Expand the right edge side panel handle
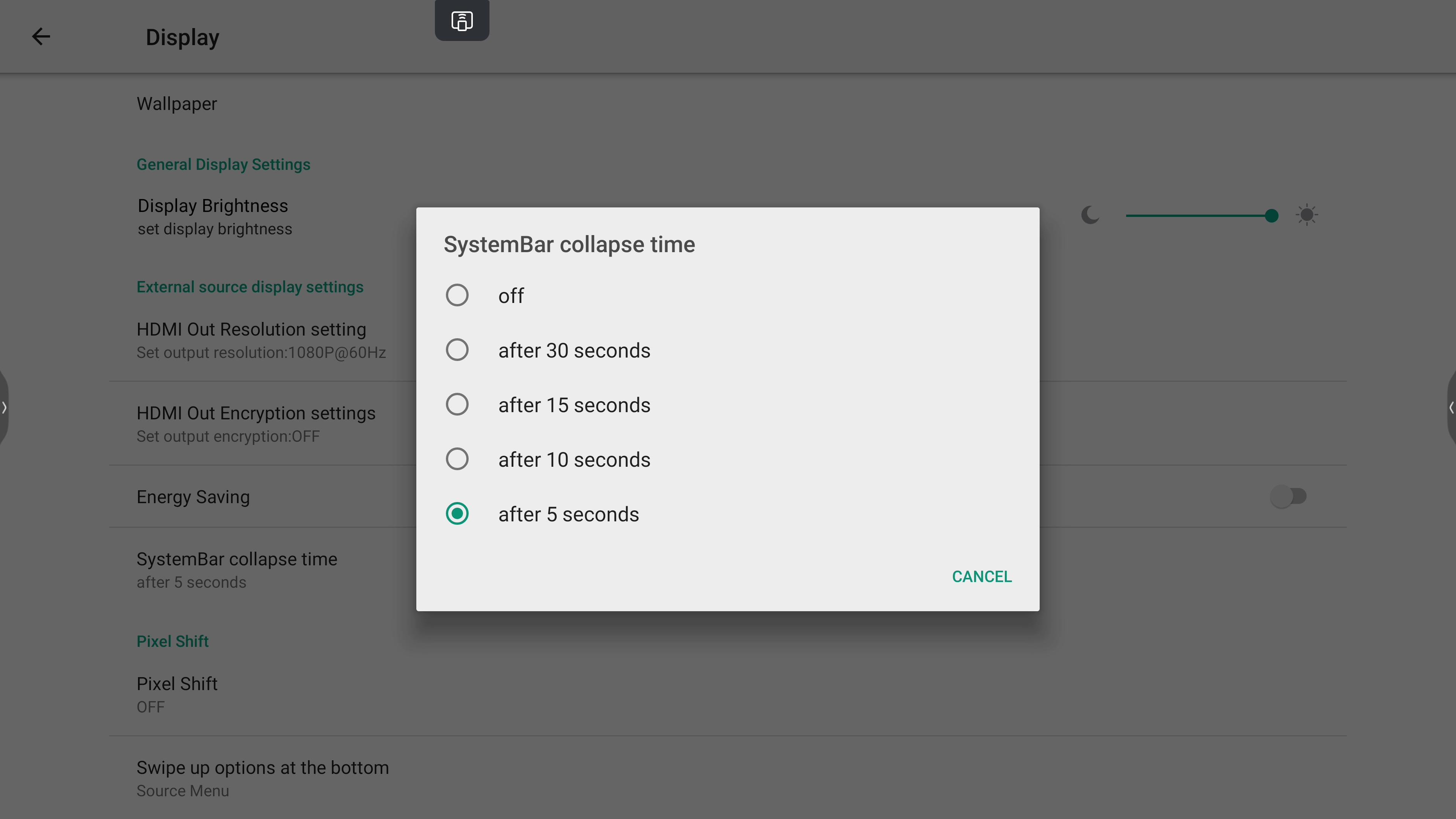This screenshot has width=1456, height=819. tap(1451, 407)
